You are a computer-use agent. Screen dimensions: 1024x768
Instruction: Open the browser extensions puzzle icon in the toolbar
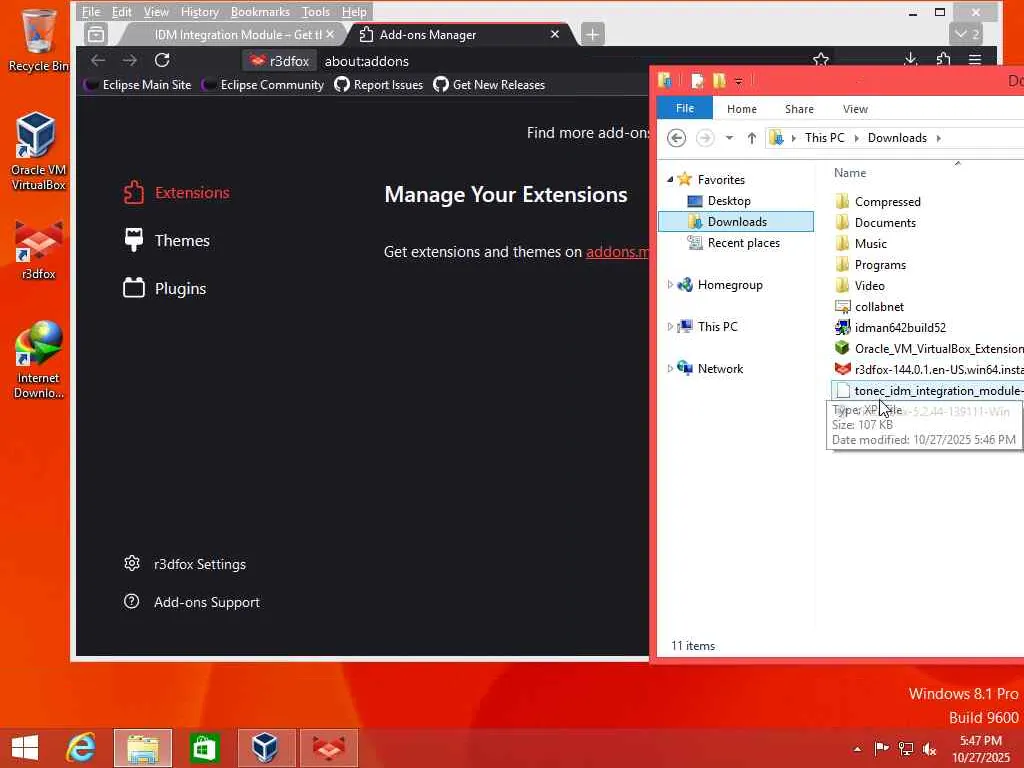pyautogui.click(x=943, y=60)
